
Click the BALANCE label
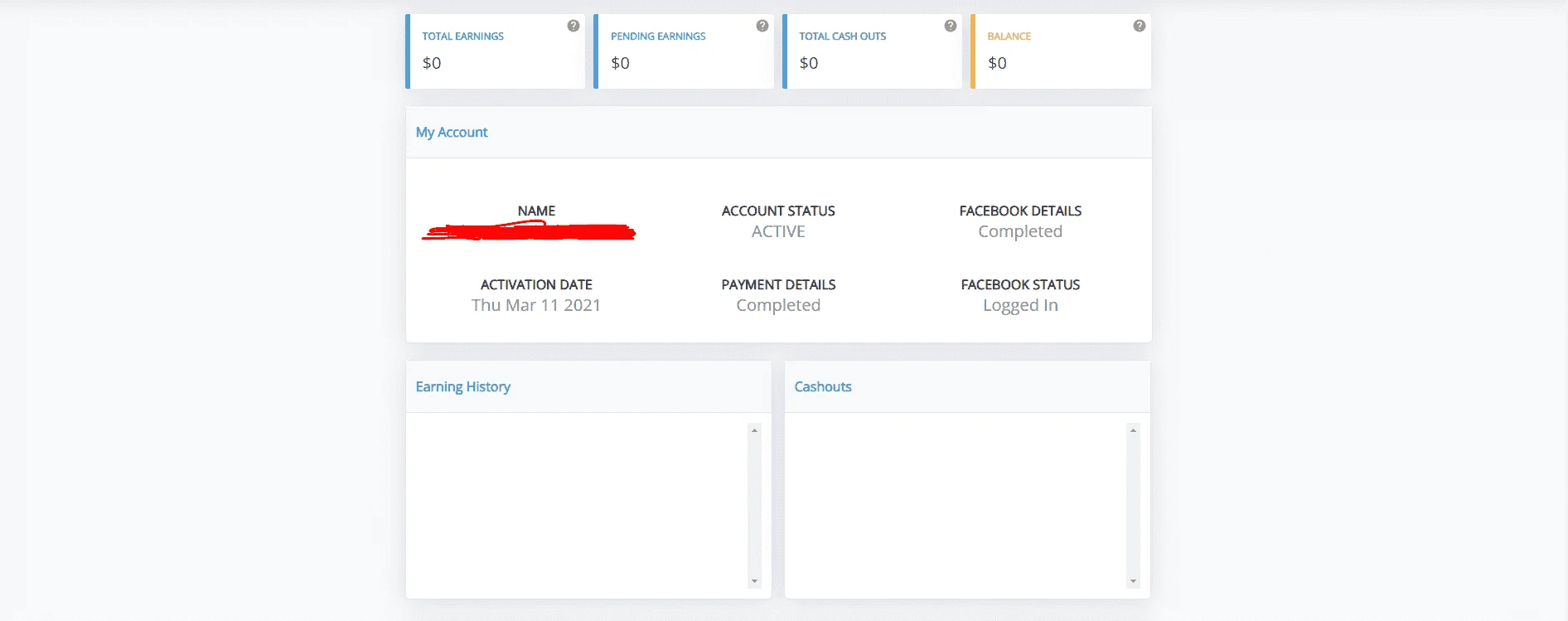1009,36
